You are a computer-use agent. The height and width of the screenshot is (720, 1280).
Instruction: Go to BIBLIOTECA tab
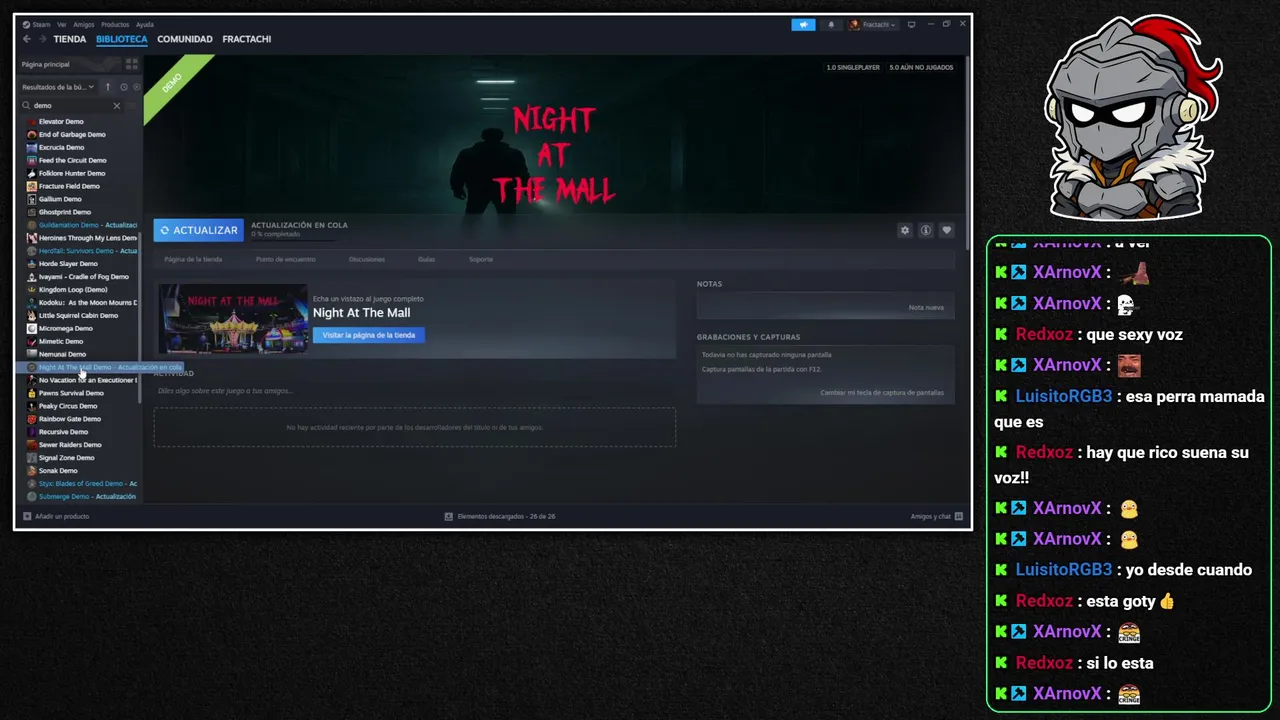coord(122,39)
